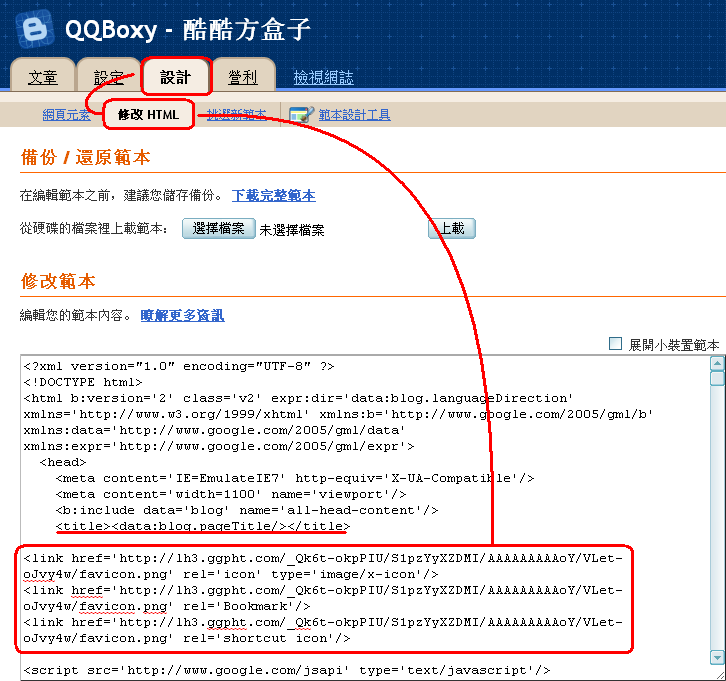Image resolution: width=726 pixels, height=681 pixels.
Task: Open the 挑選新範本 link
Action: click(x=237, y=114)
